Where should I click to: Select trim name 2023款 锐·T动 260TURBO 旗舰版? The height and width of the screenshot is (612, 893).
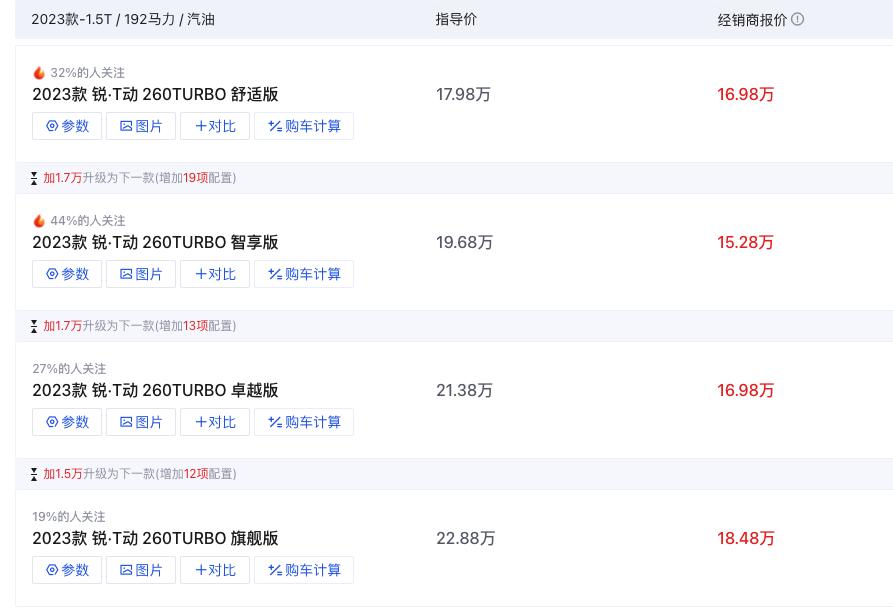[x=155, y=538]
